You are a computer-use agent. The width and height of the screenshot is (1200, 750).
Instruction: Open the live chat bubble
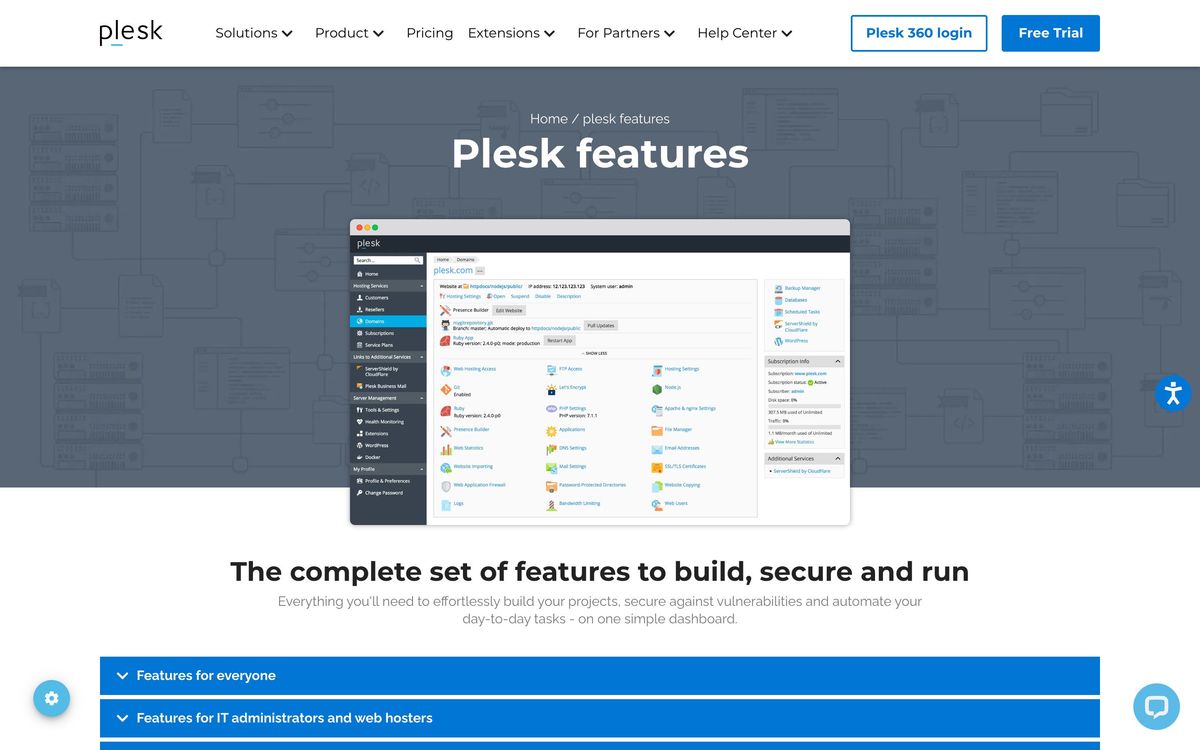[1156, 707]
